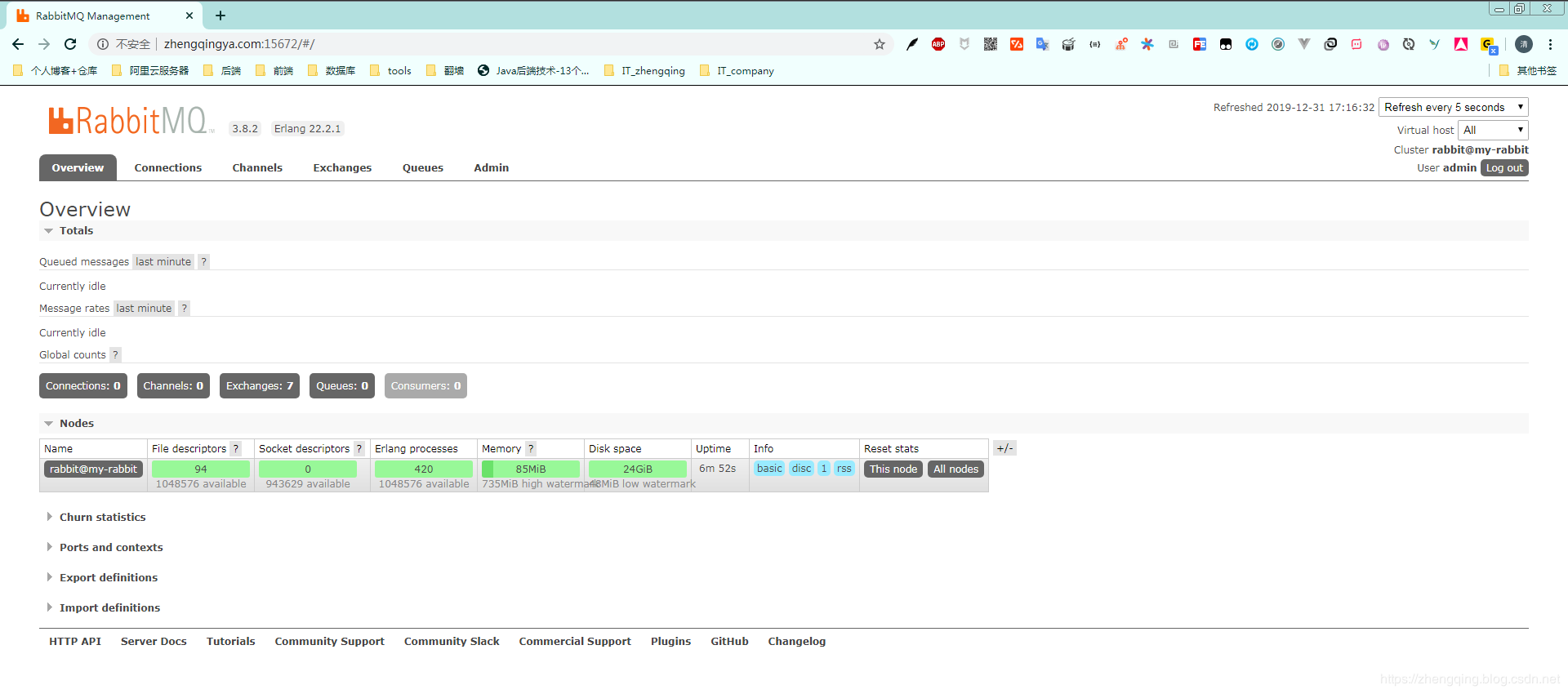Open the Tampermonkey extension icon
The height and width of the screenshot is (694, 1568).
click(x=1226, y=44)
